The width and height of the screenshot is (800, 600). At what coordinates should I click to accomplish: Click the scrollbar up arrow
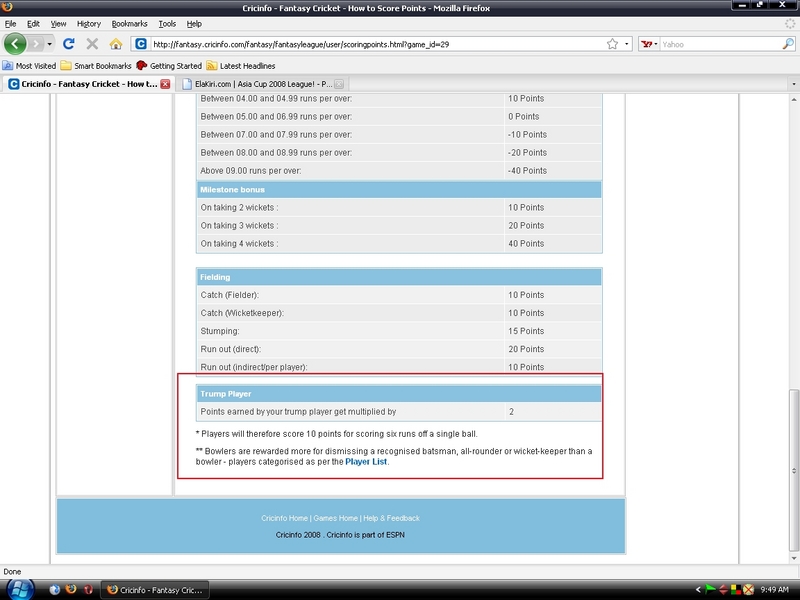tap(793, 99)
